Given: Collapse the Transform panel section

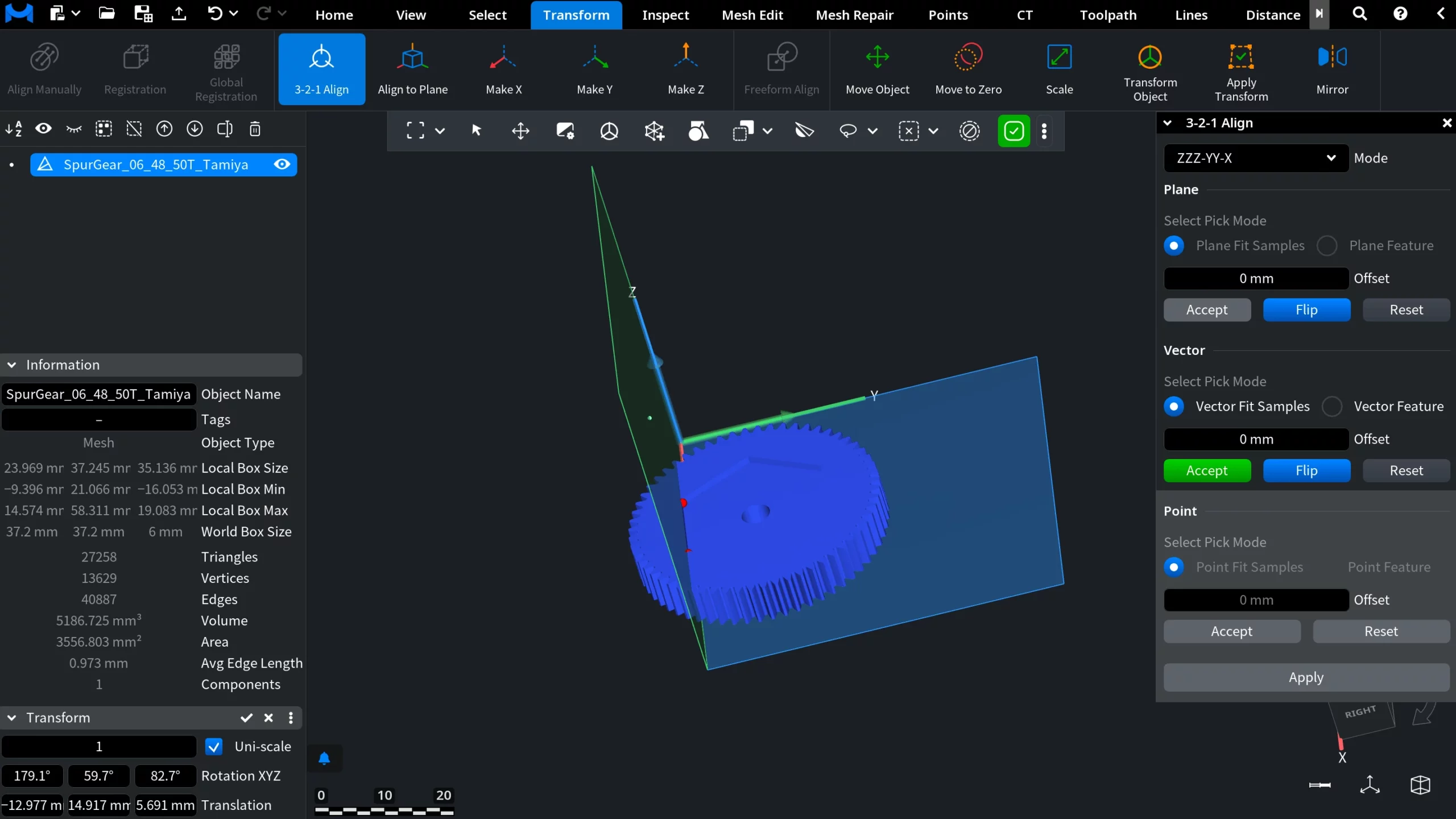Looking at the screenshot, I should [12, 718].
